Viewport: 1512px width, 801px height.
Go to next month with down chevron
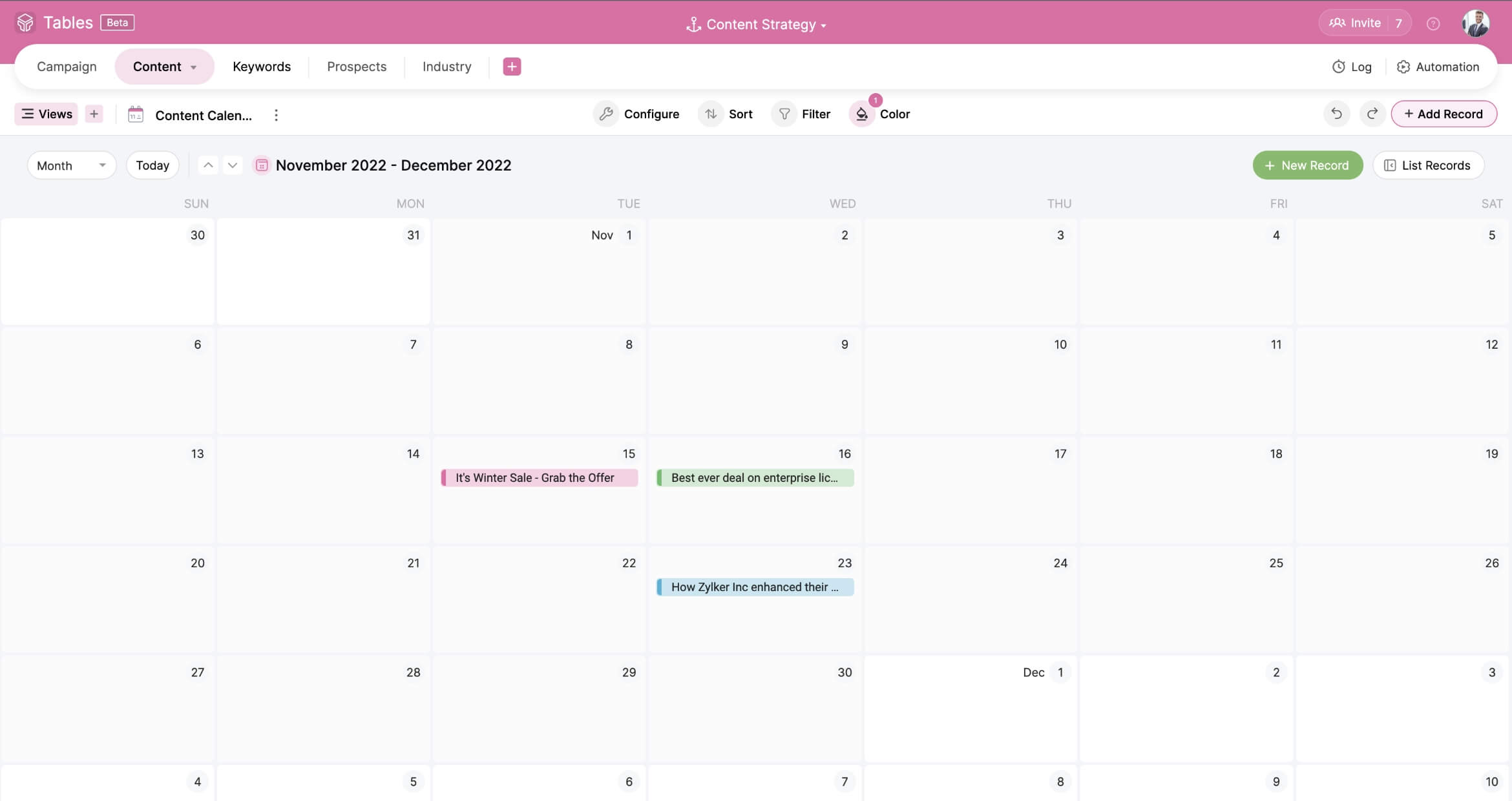[233, 165]
